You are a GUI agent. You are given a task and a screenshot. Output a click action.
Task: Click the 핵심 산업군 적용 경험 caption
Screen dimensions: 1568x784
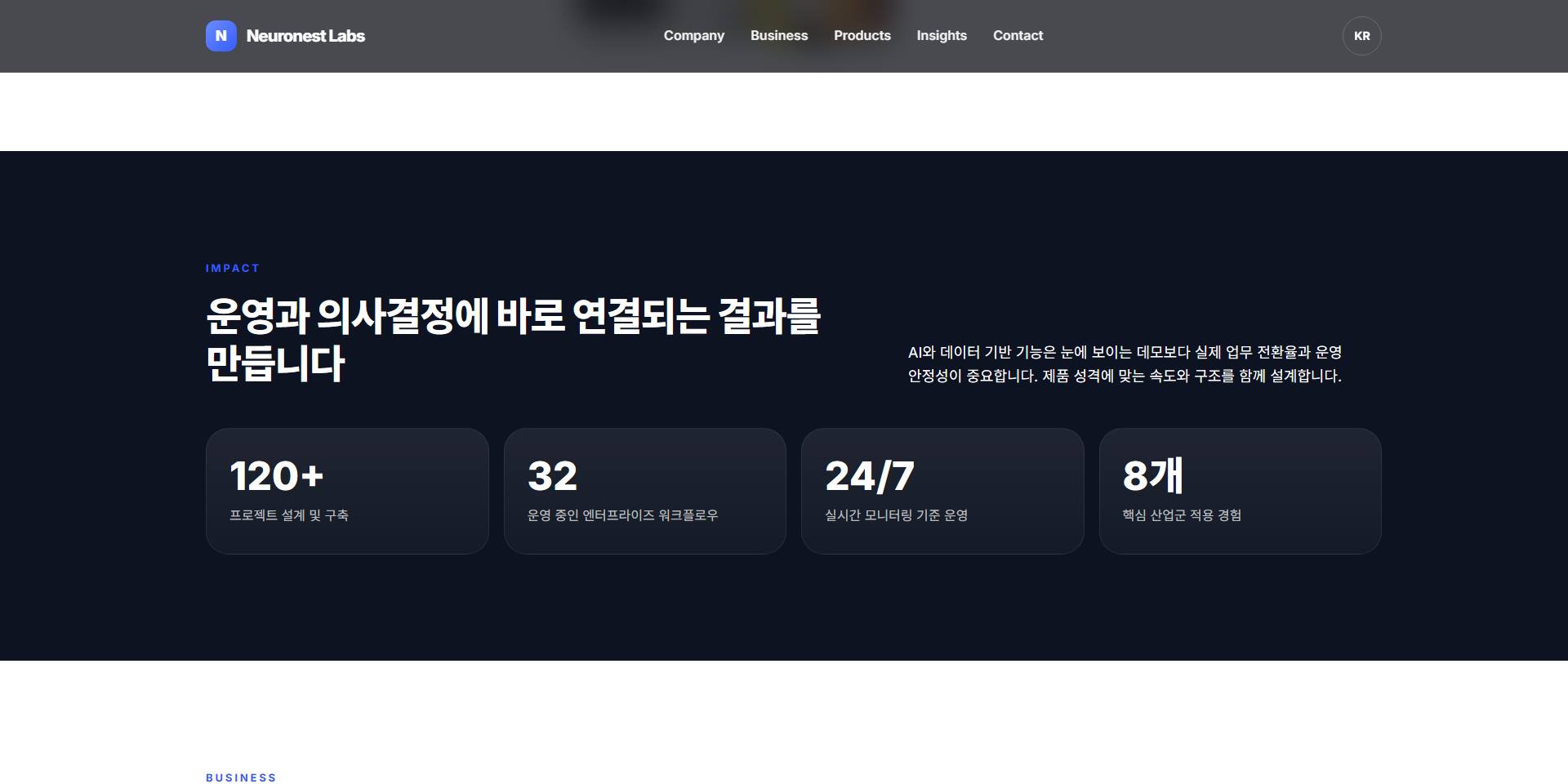tap(1182, 515)
